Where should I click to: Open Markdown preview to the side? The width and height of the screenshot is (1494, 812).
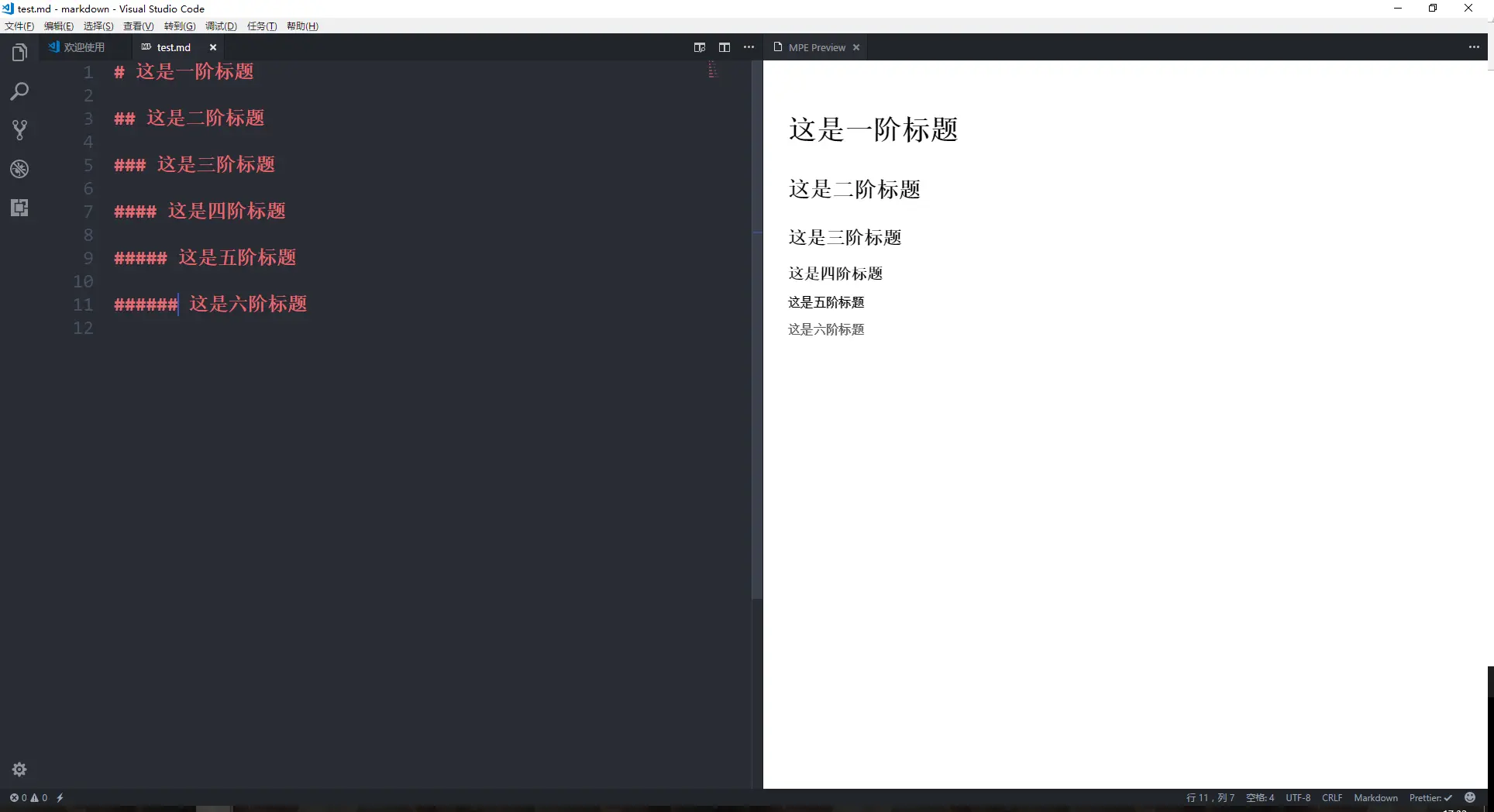699,47
